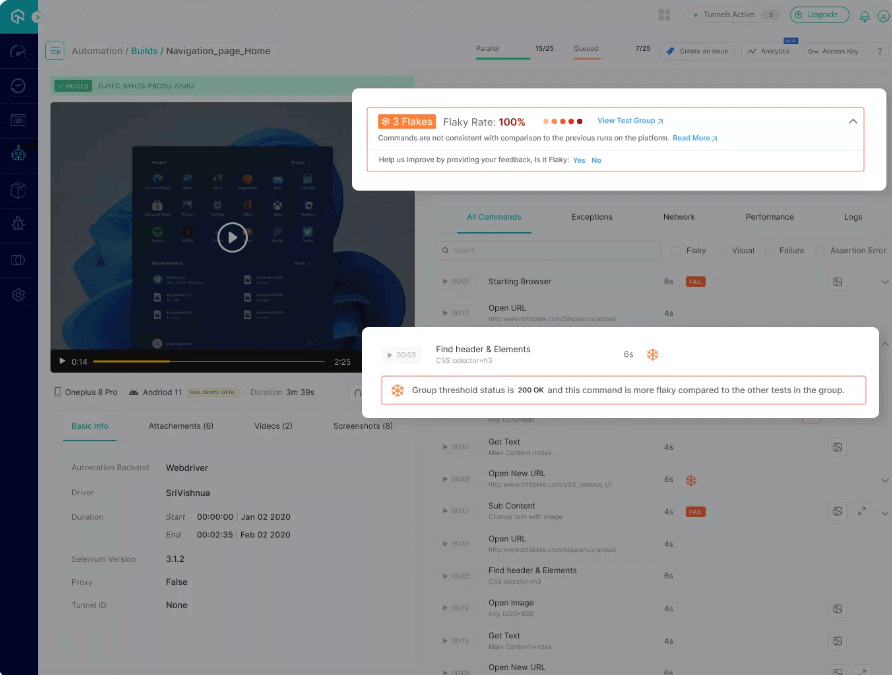Open the settings gear icon in sidebar

[x=18, y=295]
